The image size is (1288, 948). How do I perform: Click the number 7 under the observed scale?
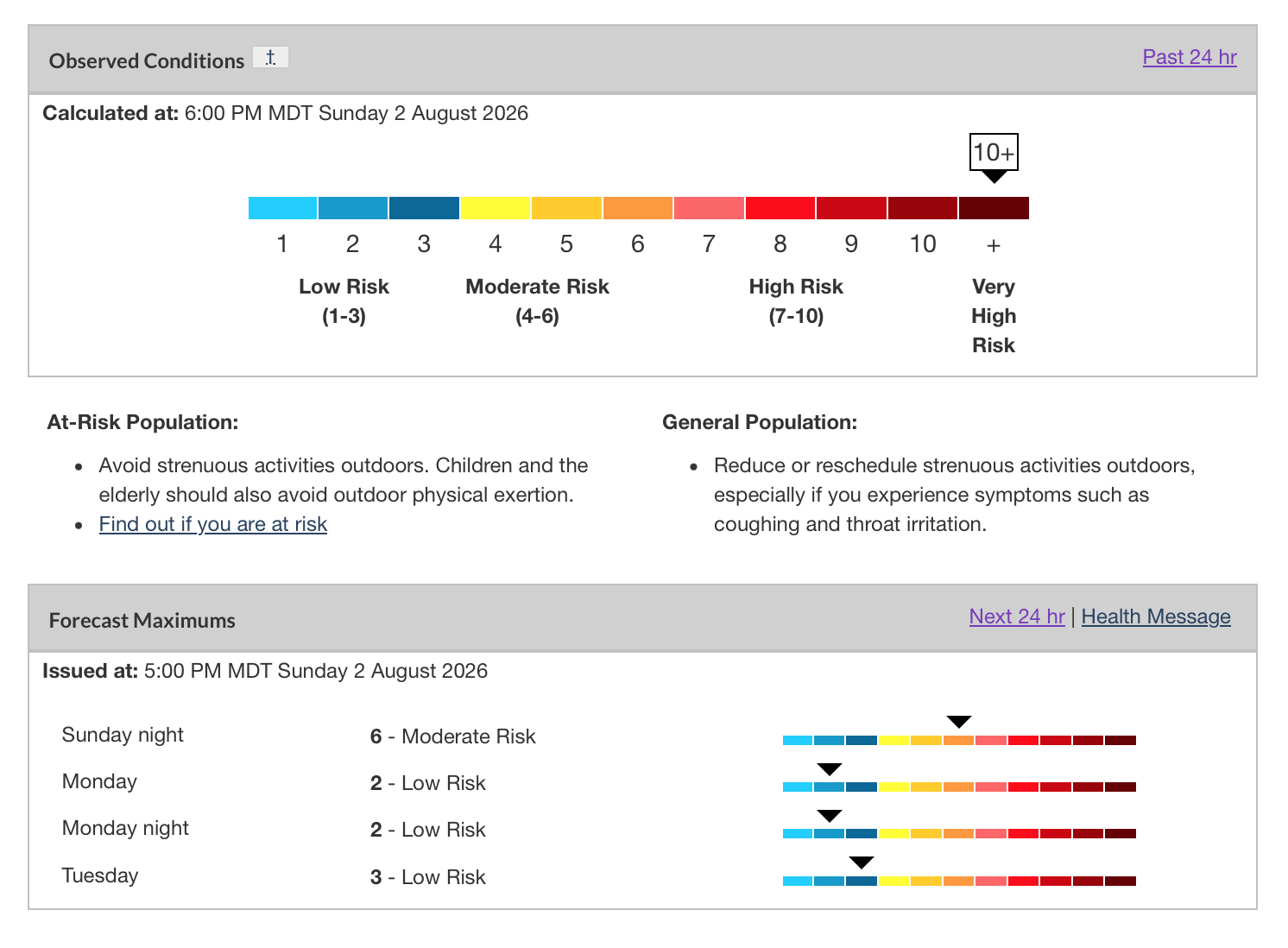[709, 244]
